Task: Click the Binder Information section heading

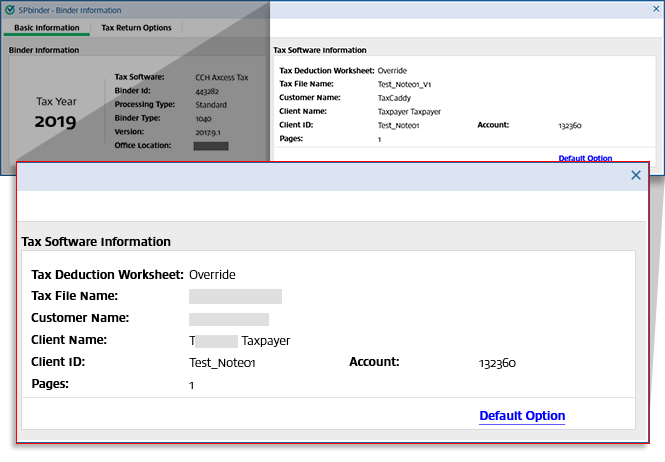Action: (44, 50)
